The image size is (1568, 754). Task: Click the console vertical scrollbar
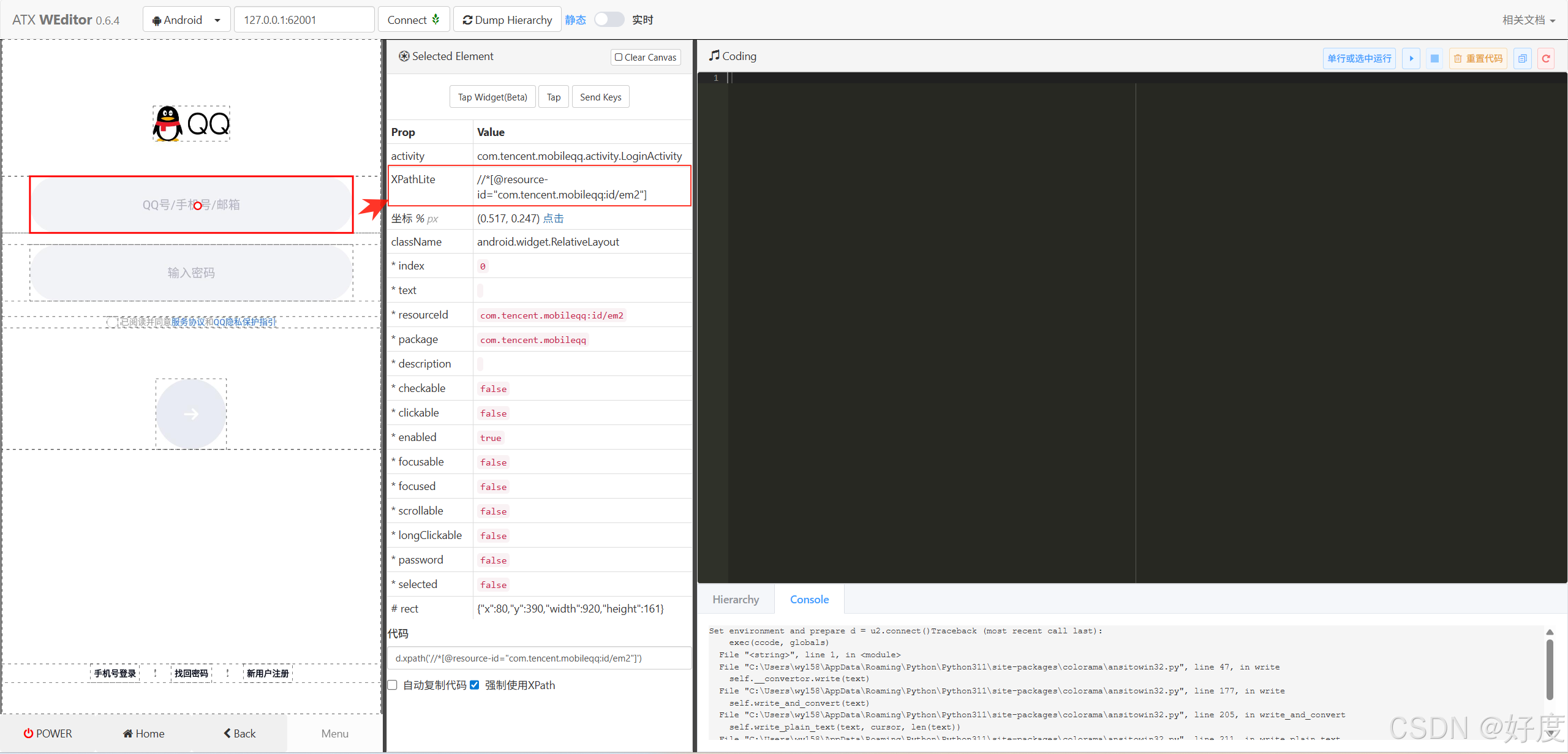click(x=1550, y=669)
